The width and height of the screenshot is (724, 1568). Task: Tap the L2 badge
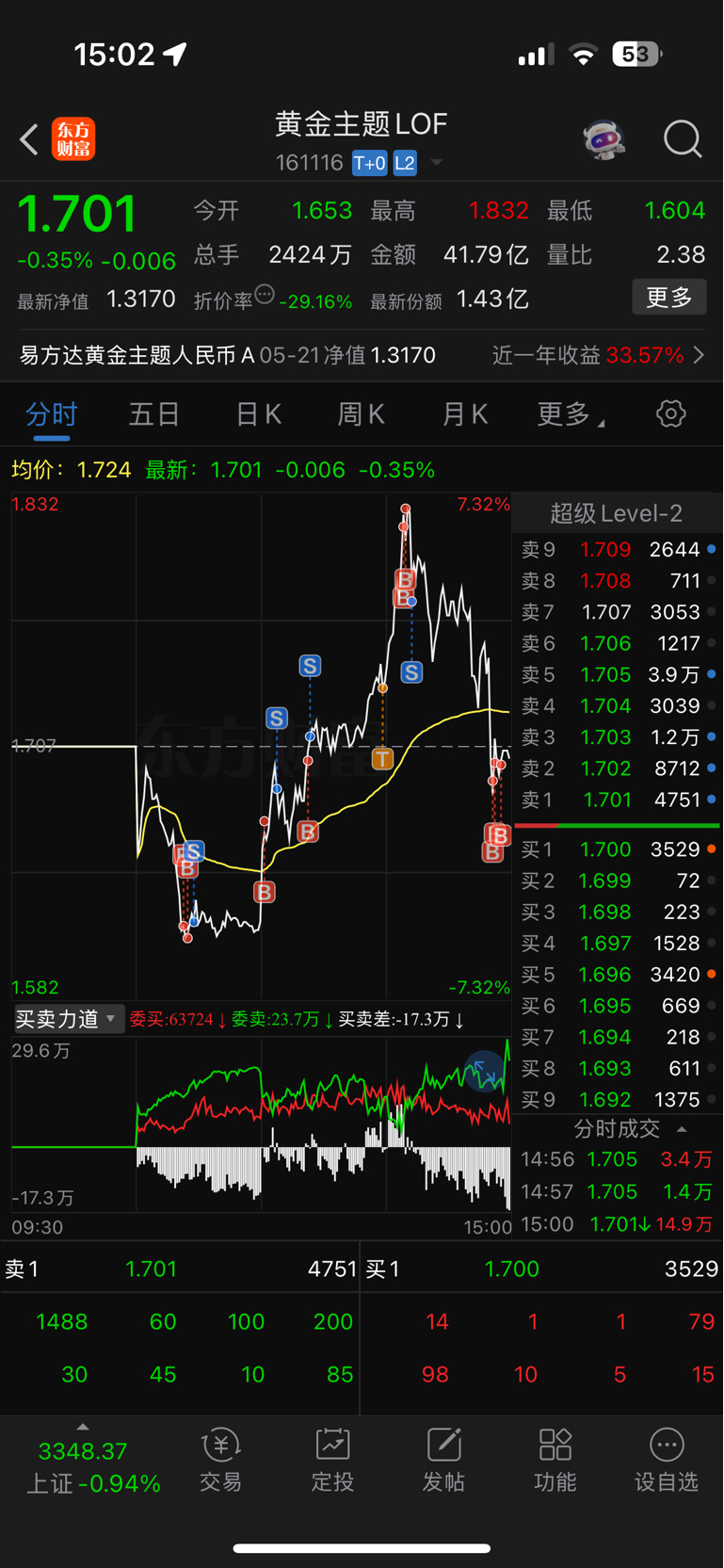[405, 163]
